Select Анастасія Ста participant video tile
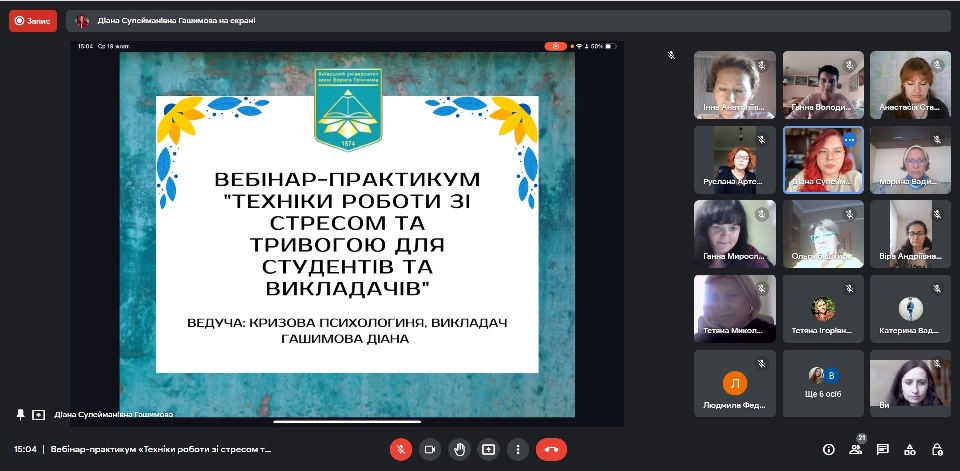The width and height of the screenshot is (960, 471). point(910,85)
